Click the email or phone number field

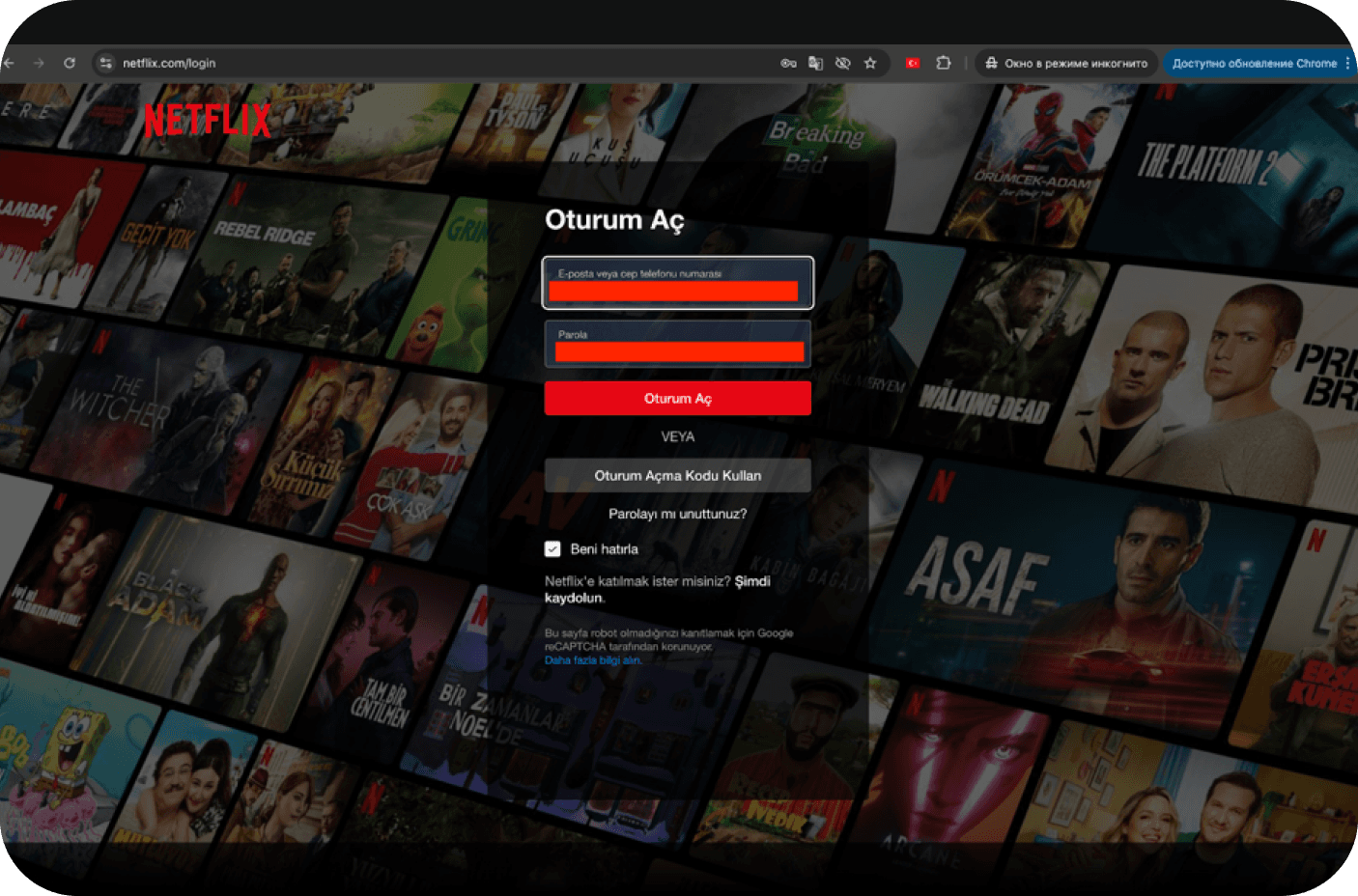pyautogui.click(x=677, y=283)
